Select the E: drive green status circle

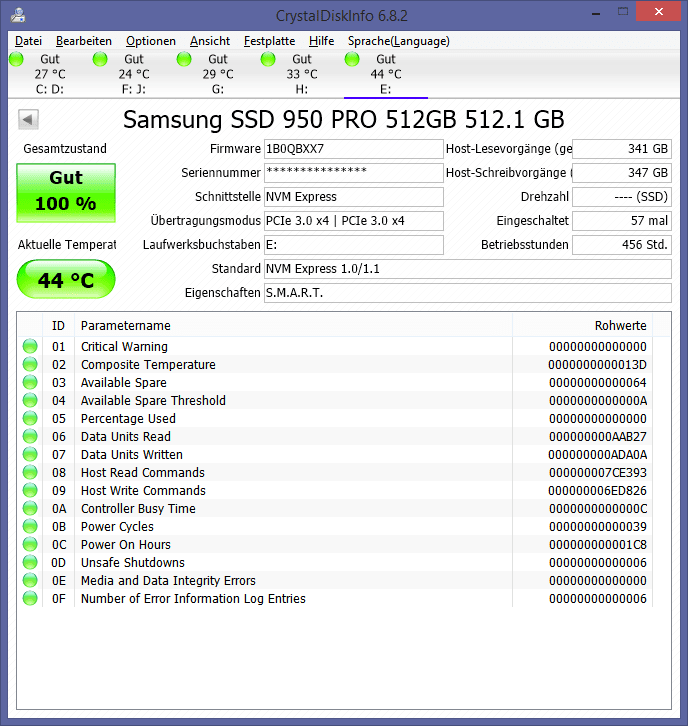pos(352,59)
